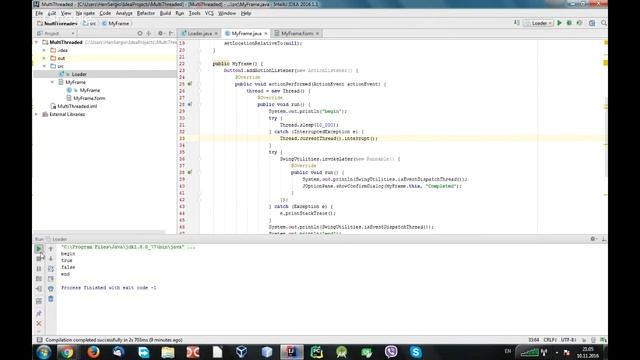Open the Loader run configuration dropdown
The height and width of the screenshot is (360, 640).
pyautogui.click(x=538, y=23)
